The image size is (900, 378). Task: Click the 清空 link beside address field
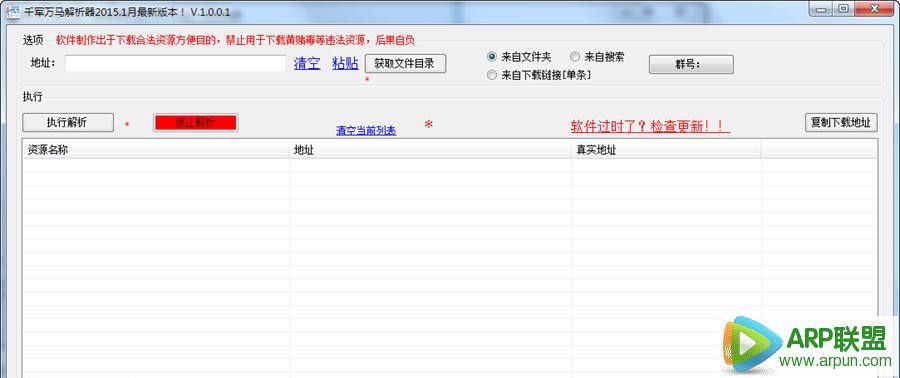(x=307, y=64)
